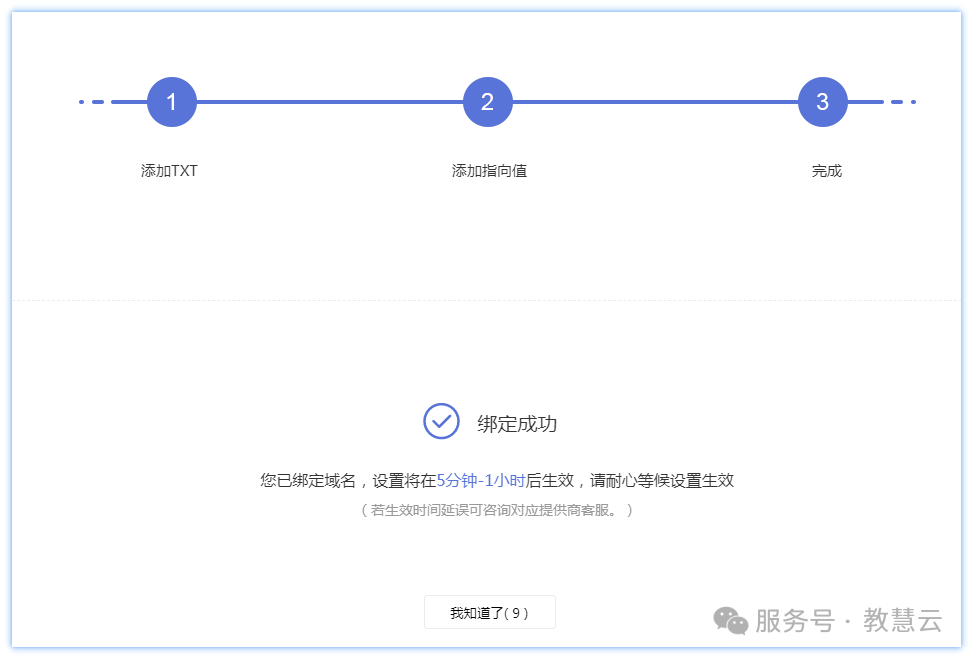Viewport: 973px width, 659px height.
Task: Click the 请耐心等候设置生效 text
Action: [x=662, y=481]
